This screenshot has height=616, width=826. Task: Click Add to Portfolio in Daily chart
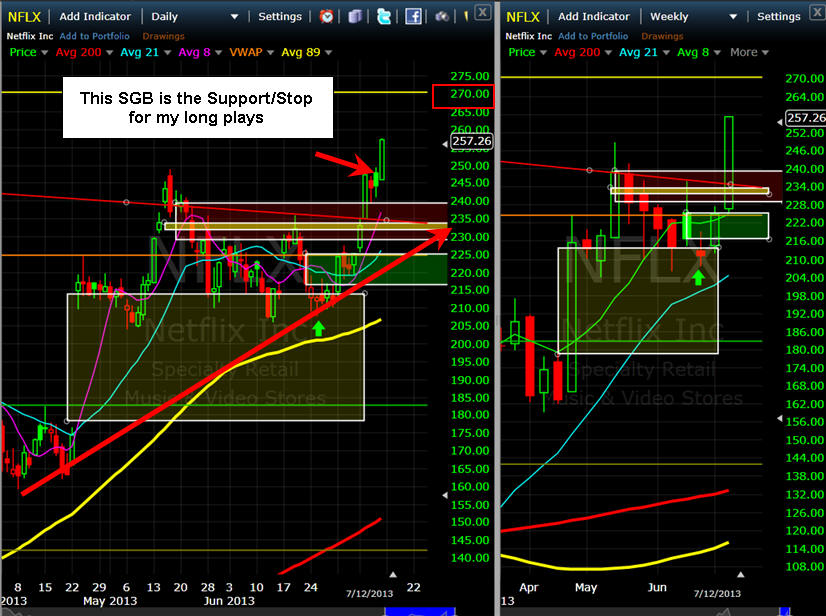(x=94, y=36)
